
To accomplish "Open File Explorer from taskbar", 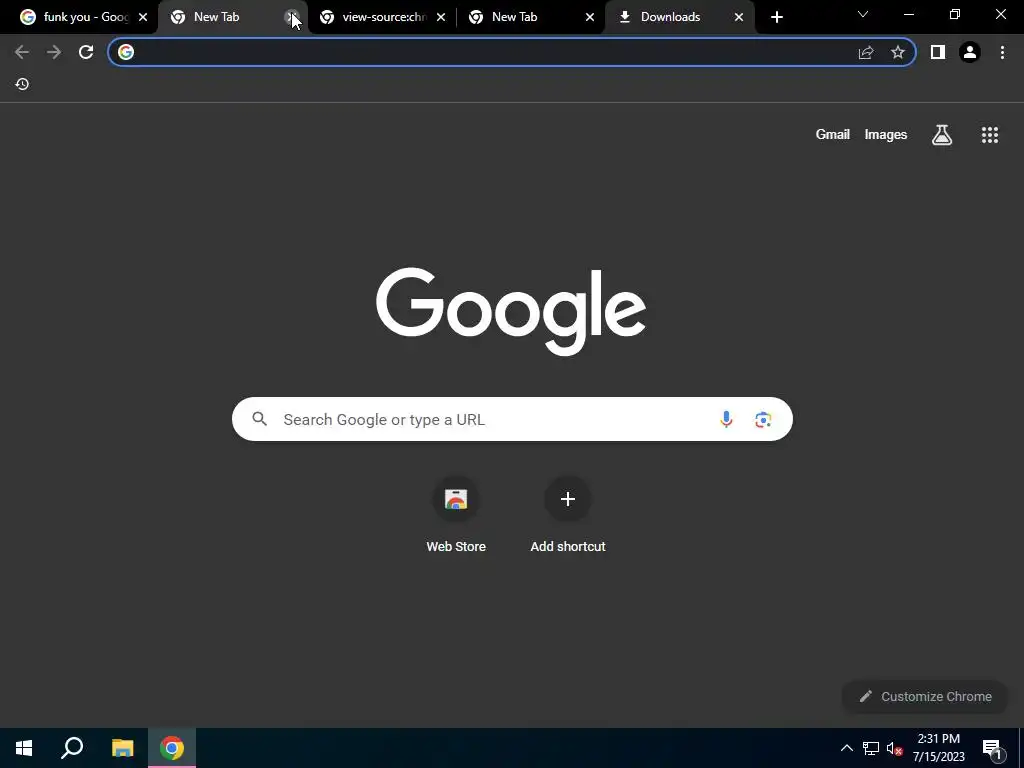I will (122, 748).
